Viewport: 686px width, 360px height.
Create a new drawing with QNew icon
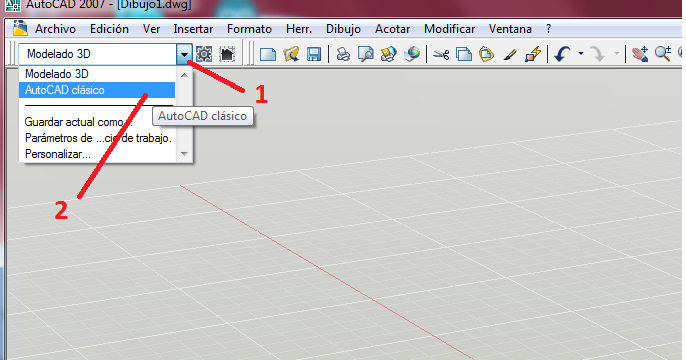pyautogui.click(x=268, y=54)
